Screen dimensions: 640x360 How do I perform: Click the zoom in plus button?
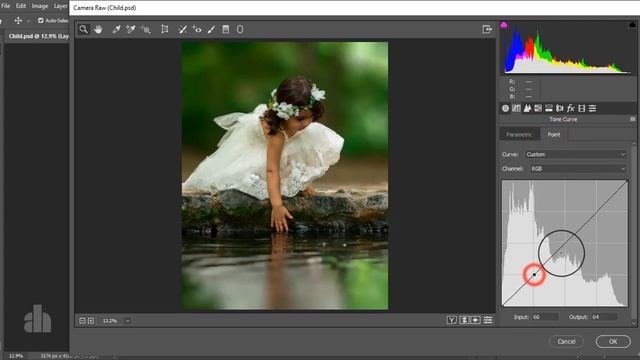click(x=91, y=321)
